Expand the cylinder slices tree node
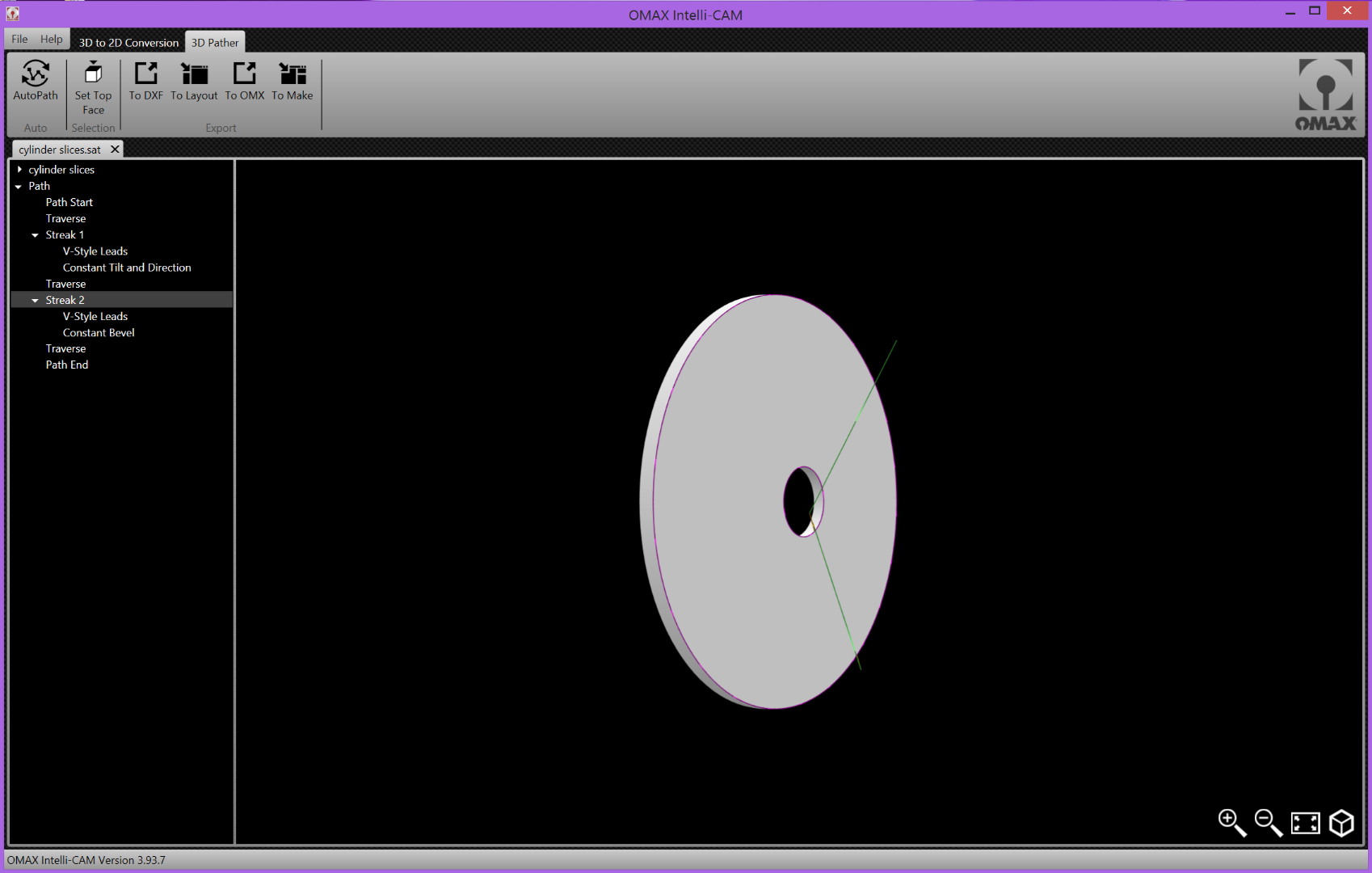Image resolution: width=1372 pixels, height=873 pixels. (19, 170)
